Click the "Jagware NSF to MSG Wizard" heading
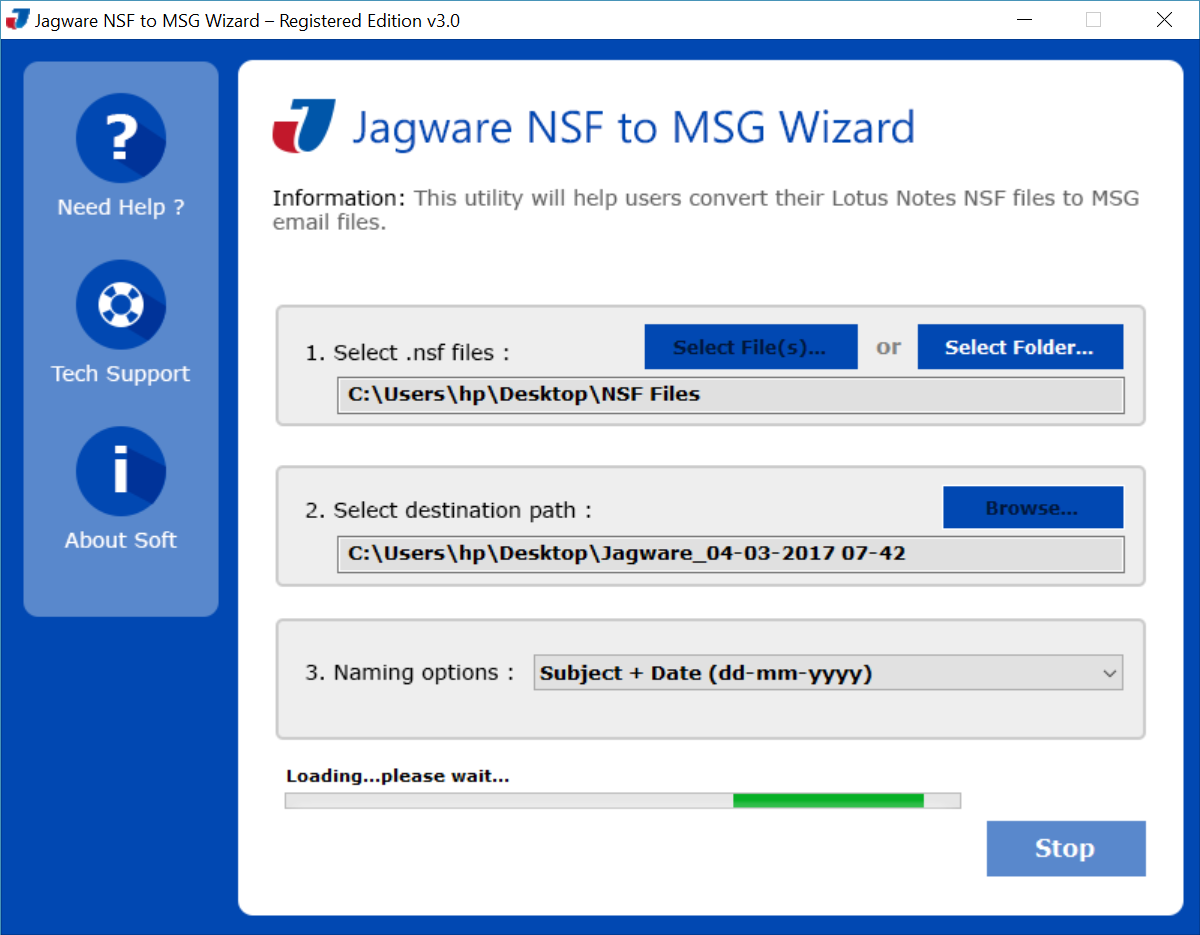Viewport: 1200px width, 935px height. [x=634, y=127]
